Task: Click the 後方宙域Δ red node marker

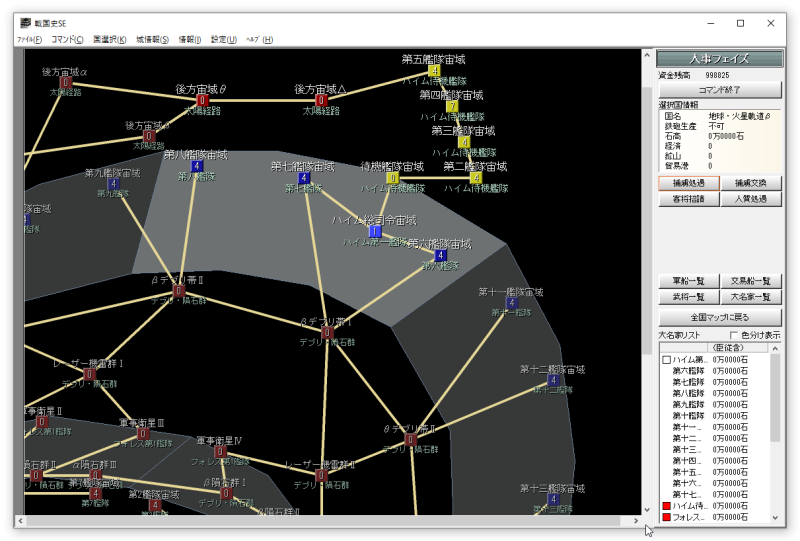Action: click(321, 101)
